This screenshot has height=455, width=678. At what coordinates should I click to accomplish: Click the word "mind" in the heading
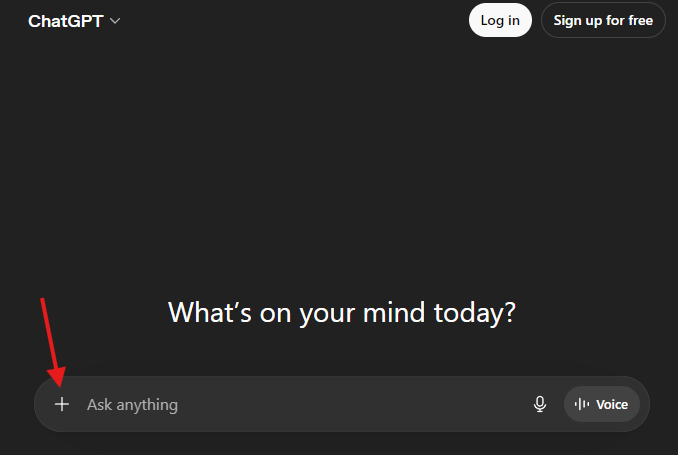click(x=392, y=312)
